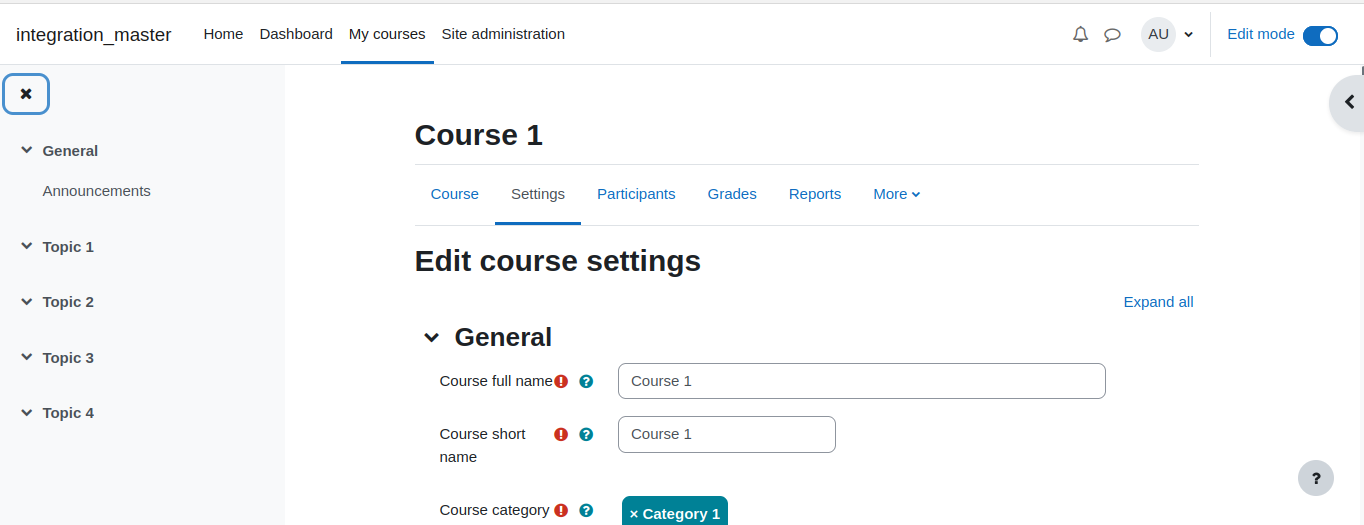The image size is (1364, 525).
Task: Open the More tab dropdown
Action: pyautogui.click(x=897, y=194)
